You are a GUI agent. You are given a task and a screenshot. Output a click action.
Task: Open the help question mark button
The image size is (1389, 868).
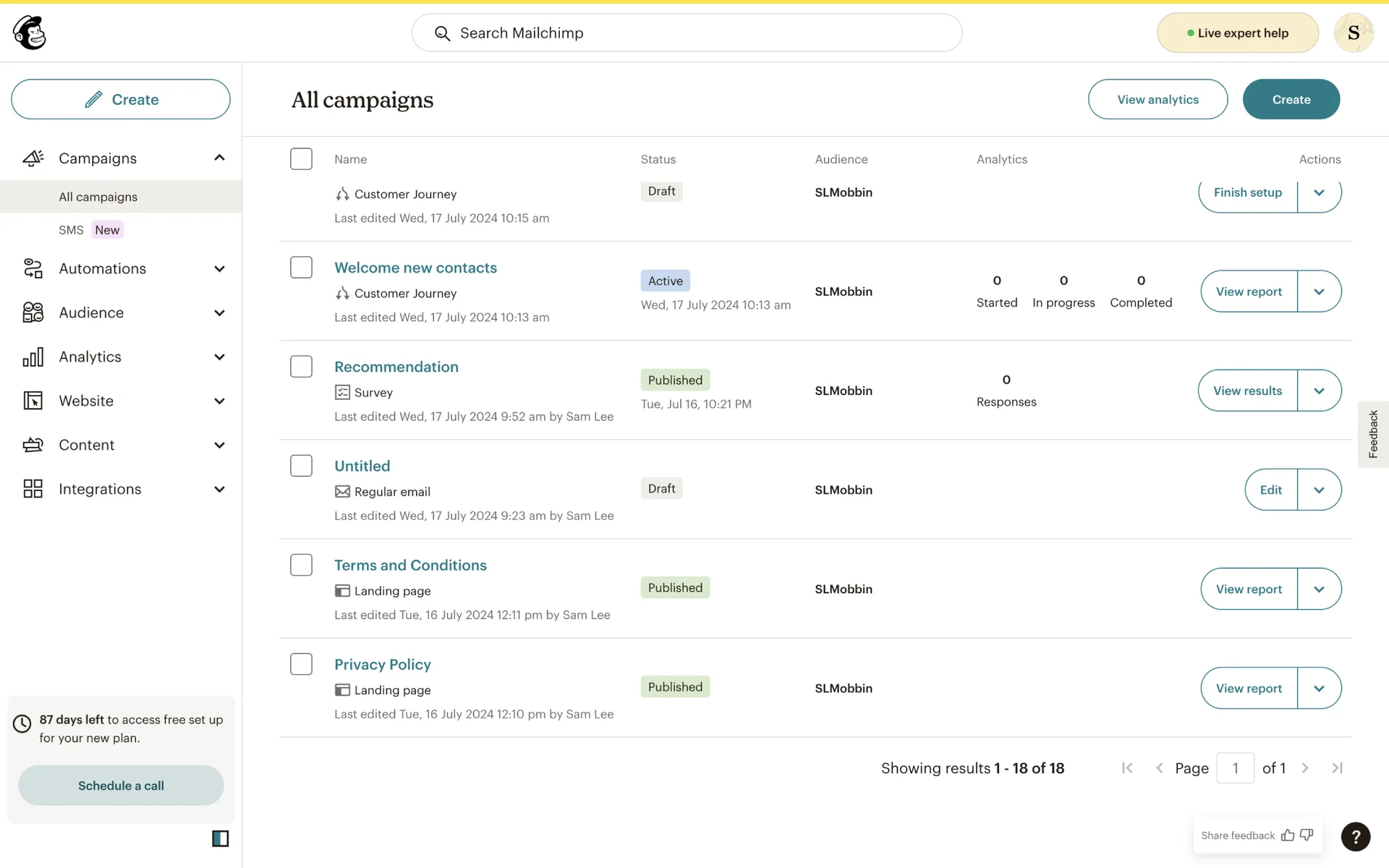[x=1355, y=837]
